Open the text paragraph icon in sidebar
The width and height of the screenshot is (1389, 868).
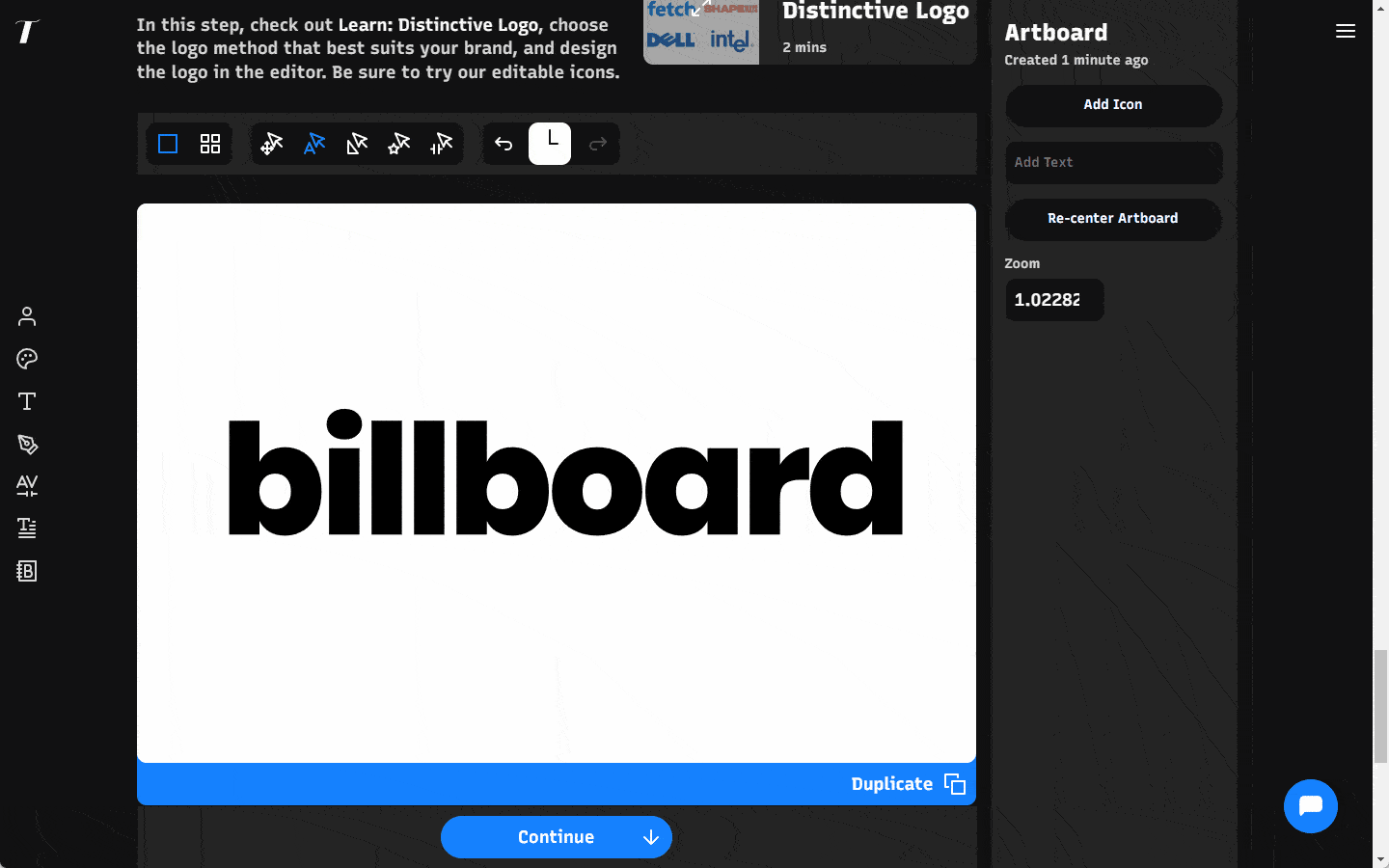coord(27,528)
